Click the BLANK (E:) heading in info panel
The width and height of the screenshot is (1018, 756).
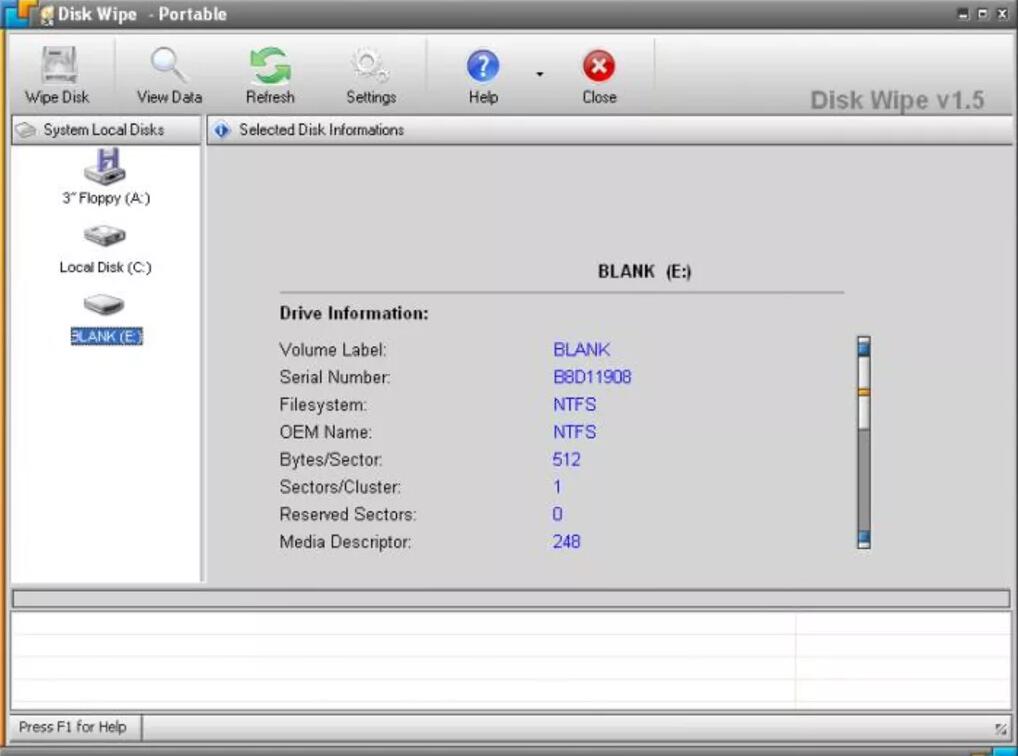[644, 271]
